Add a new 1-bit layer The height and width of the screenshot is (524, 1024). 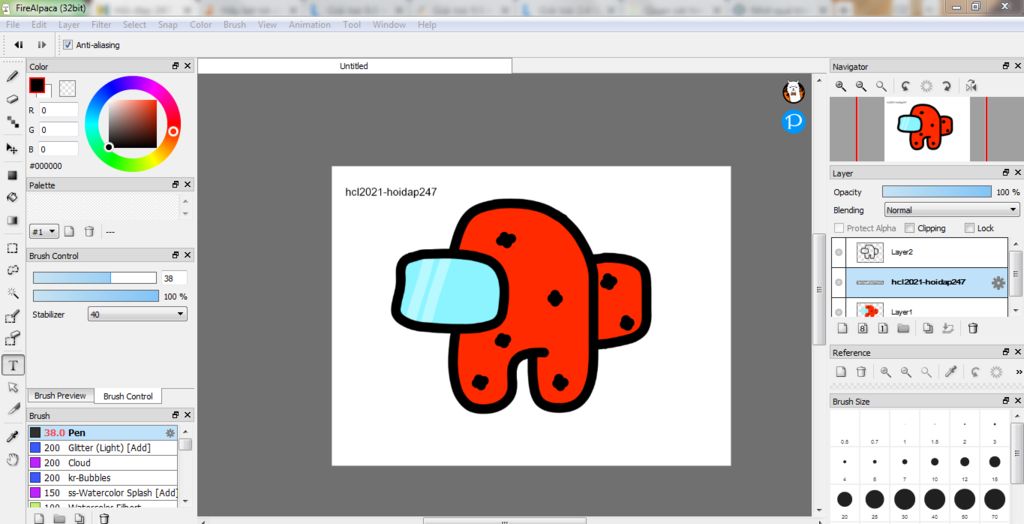tap(883, 328)
